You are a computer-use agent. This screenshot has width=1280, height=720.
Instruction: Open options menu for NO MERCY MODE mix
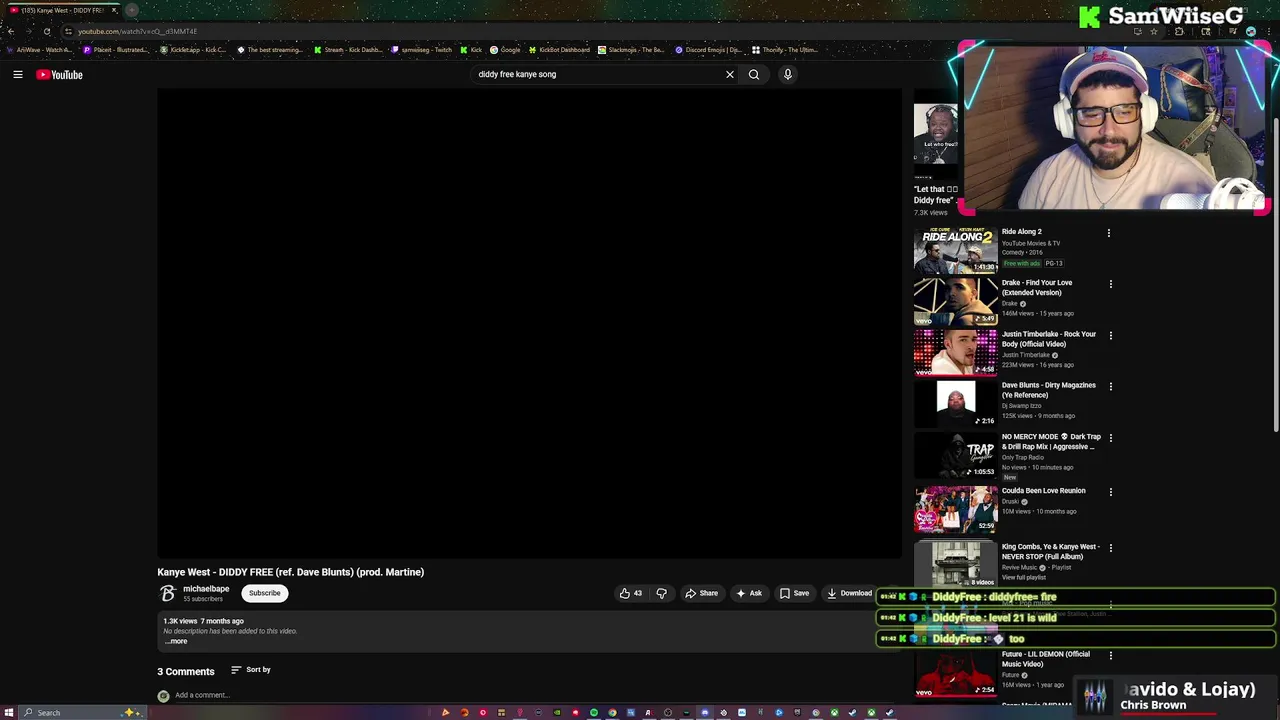[1110, 438]
